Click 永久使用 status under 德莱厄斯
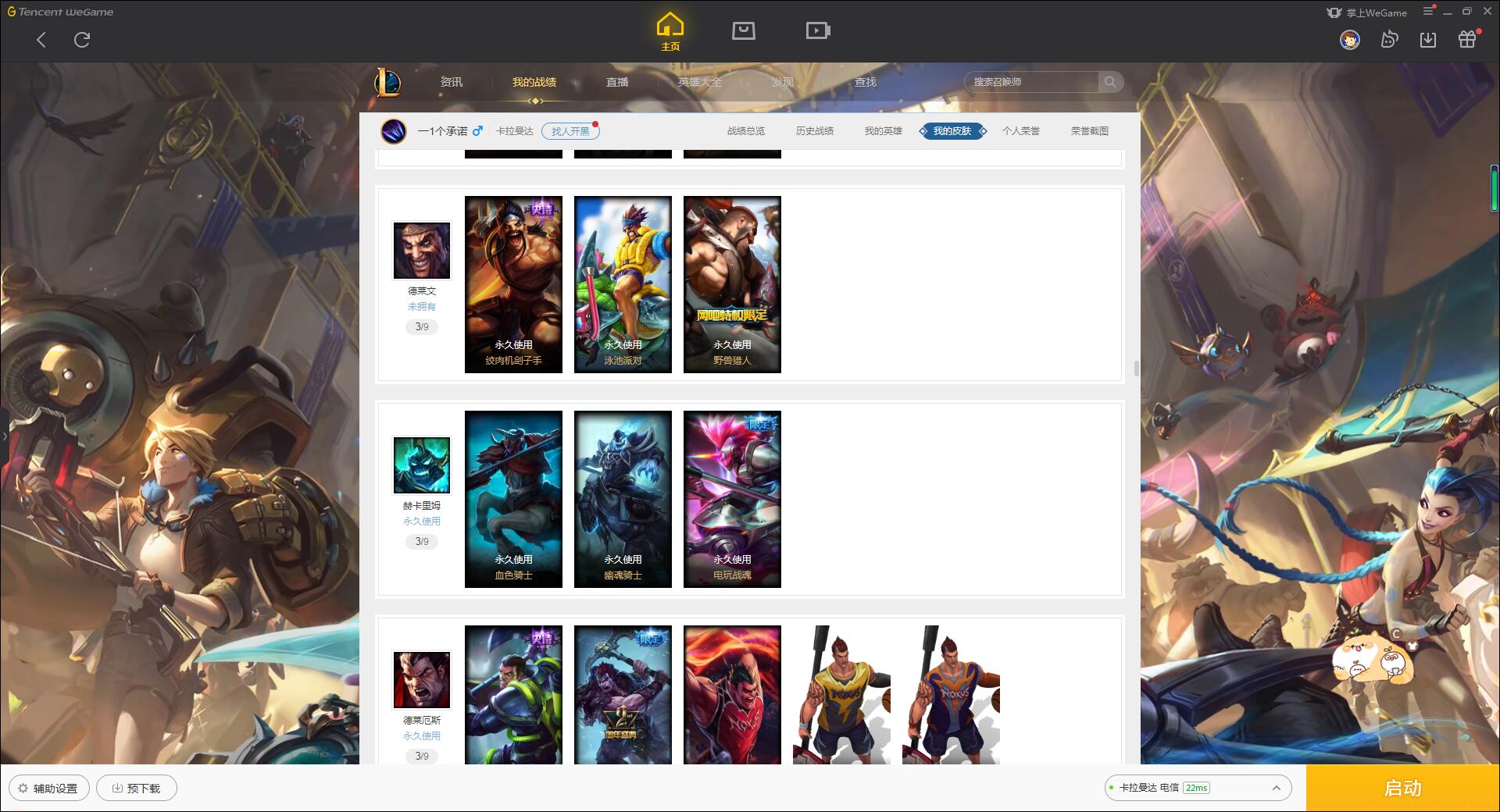This screenshot has width=1500, height=812. [422, 736]
